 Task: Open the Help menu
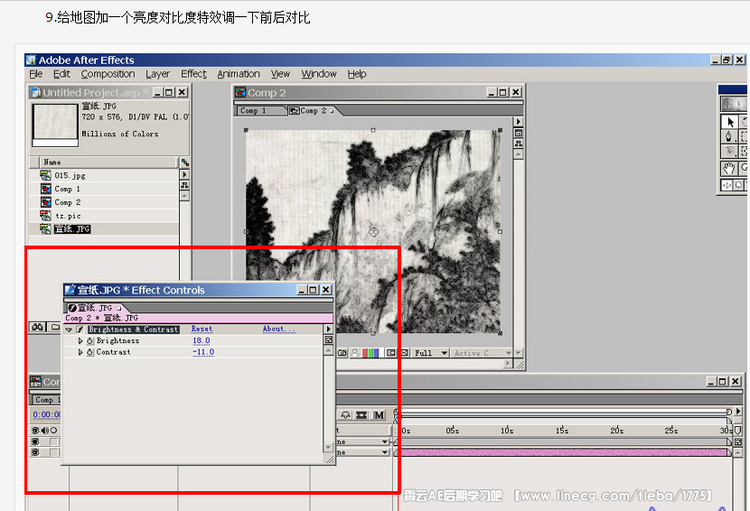(357, 74)
